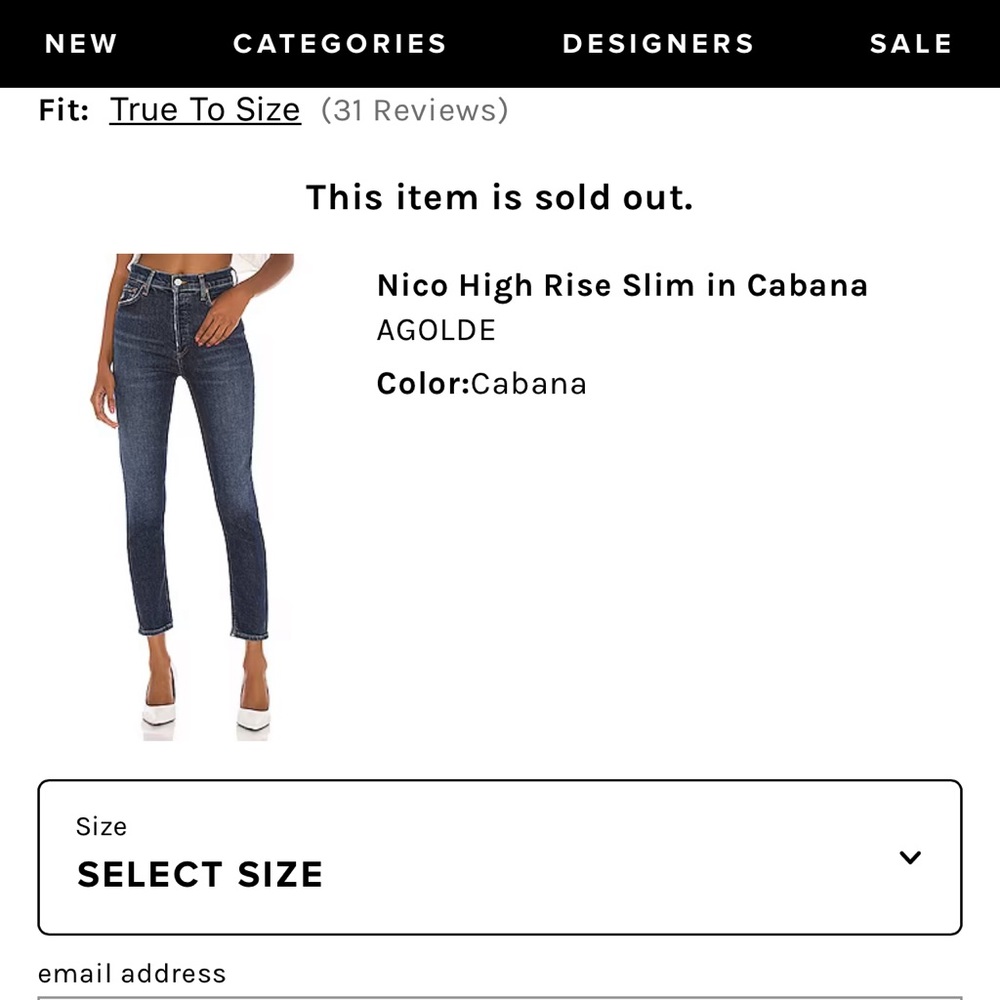1000x1000 pixels.
Task: Open the NEW menu item
Action: point(80,43)
